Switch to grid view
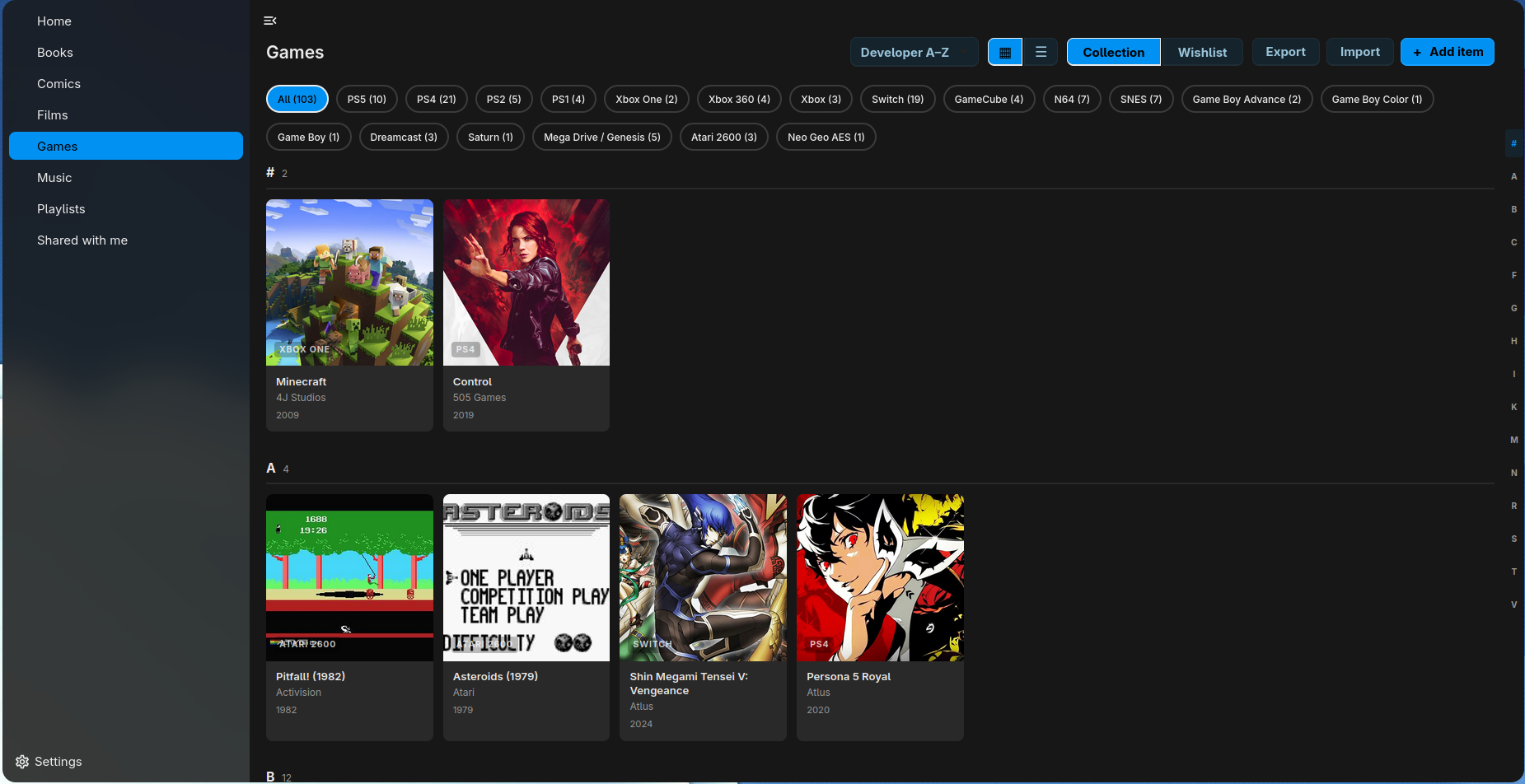This screenshot has height=784, width=1525. [x=1005, y=52]
